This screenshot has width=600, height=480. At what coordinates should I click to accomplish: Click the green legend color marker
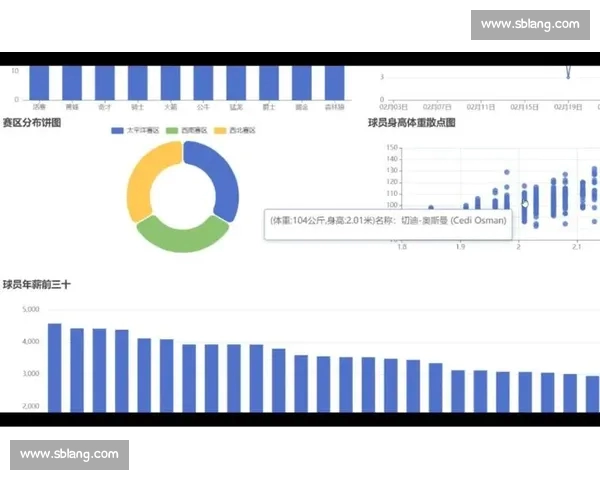click(171, 131)
